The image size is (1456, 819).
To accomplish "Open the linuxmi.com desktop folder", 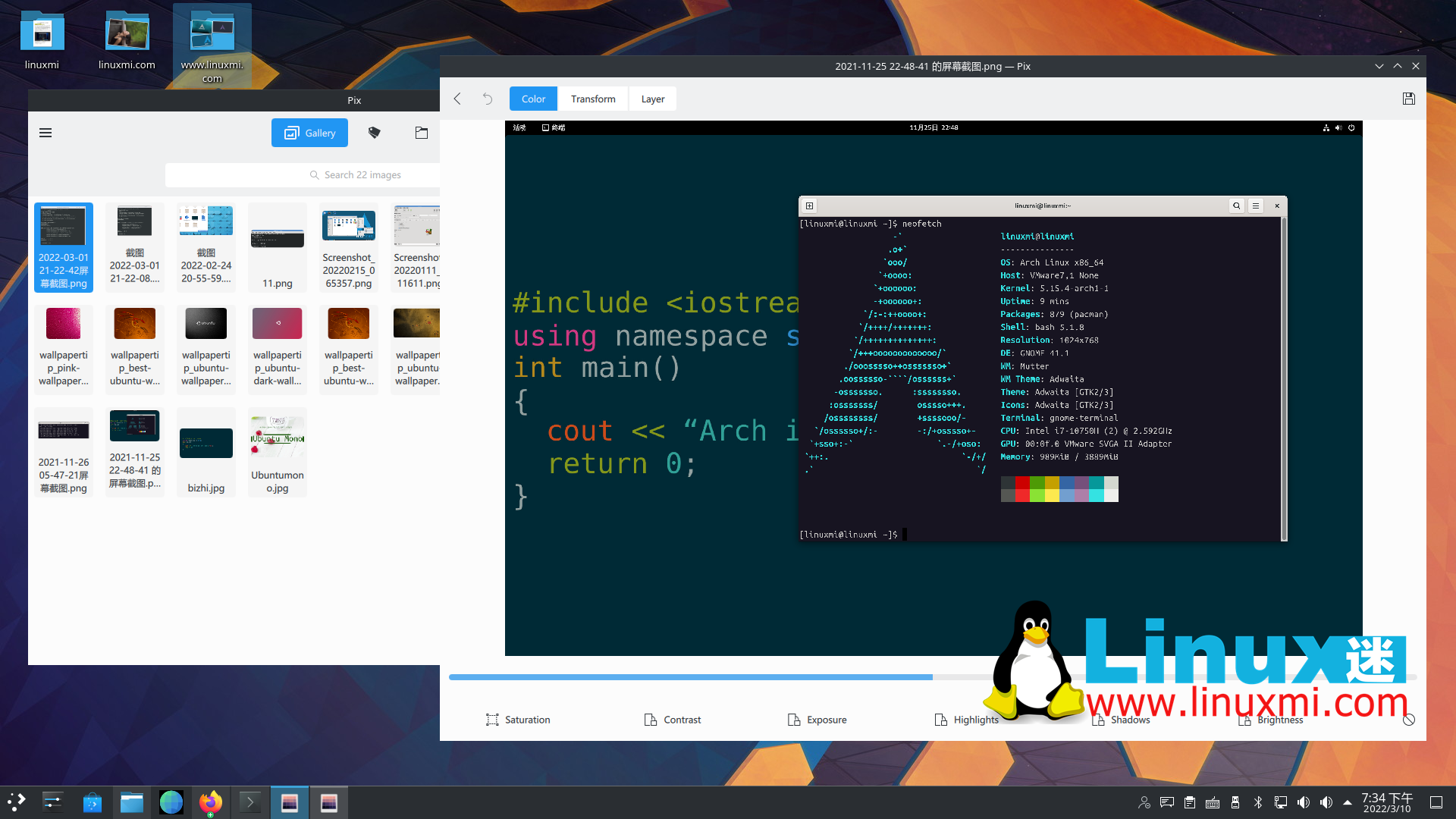I will (x=127, y=40).
